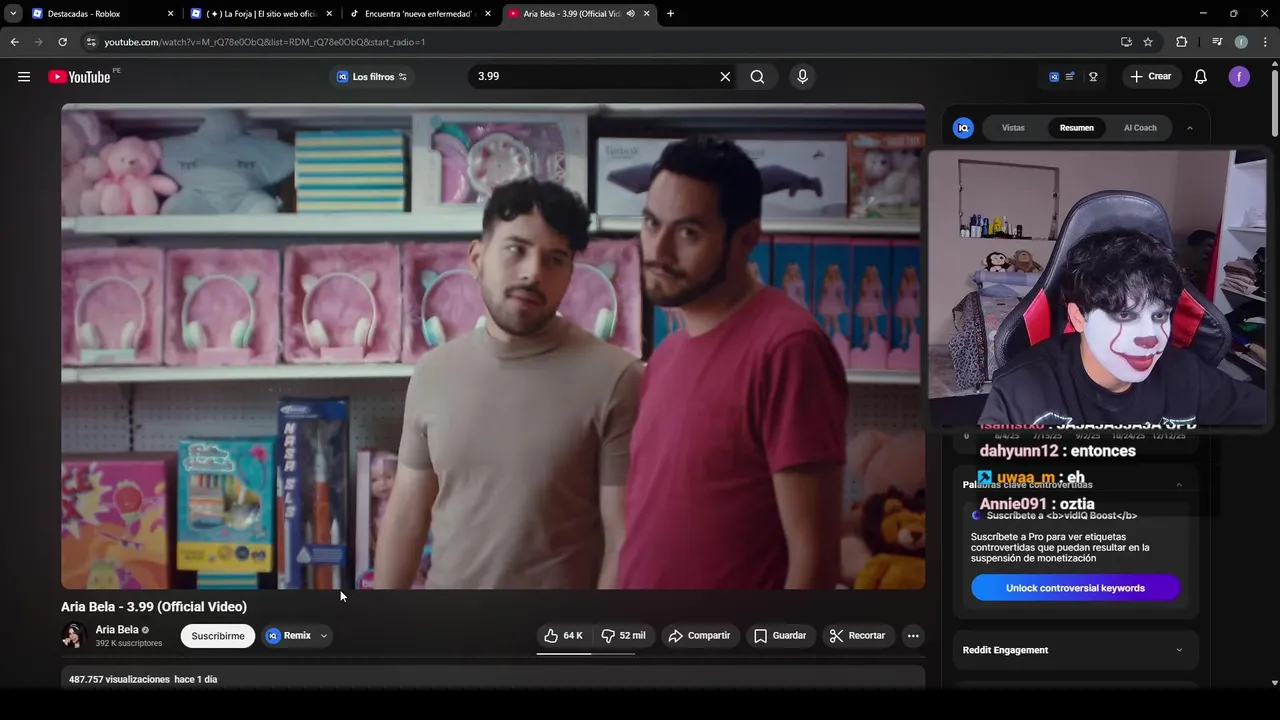This screenshot has height=720, width=1280.
Task: Collapse the 'Palabras clave controvertidas' section
Action: (1179, 484)
